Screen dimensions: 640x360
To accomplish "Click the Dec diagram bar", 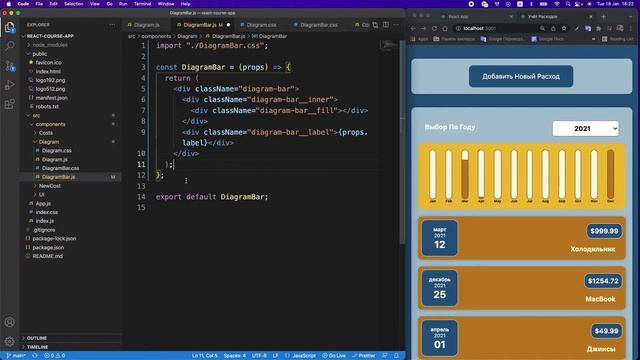I will [611, 174].
